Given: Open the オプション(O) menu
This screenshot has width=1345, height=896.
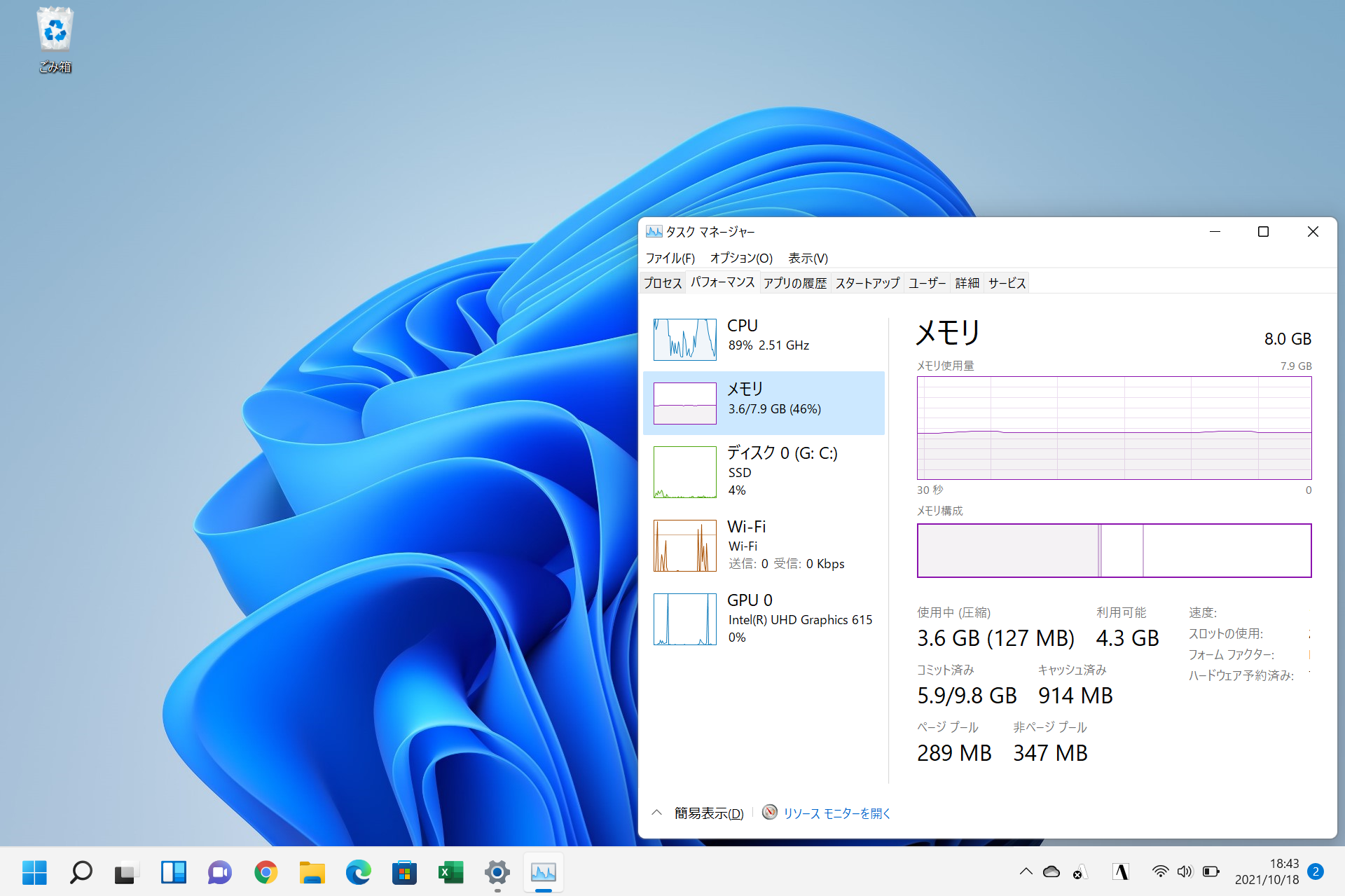Looking at the screenshot, I should click(741, 258).
